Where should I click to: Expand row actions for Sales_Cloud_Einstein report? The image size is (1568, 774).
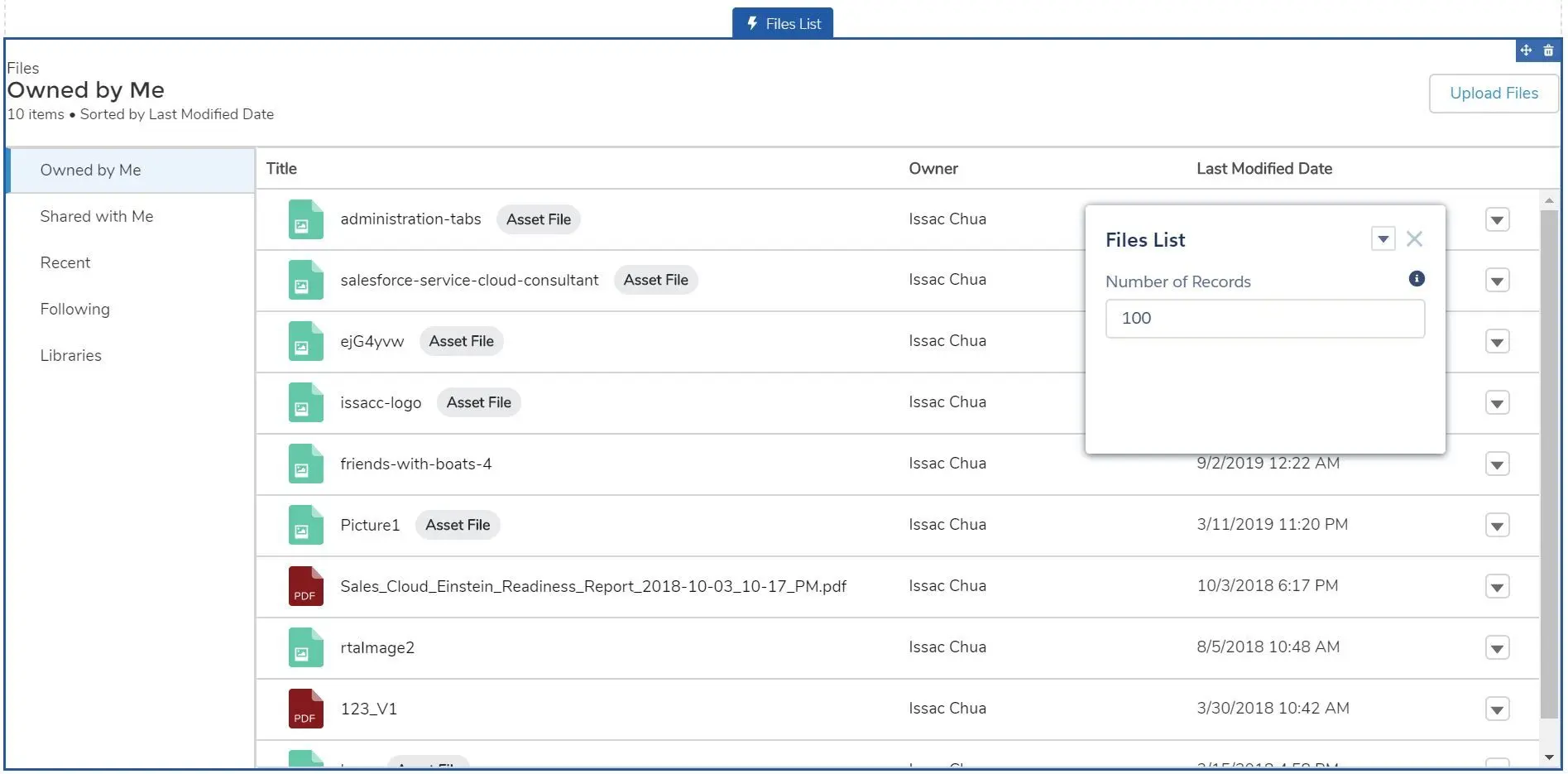[x=1497, y=587]
